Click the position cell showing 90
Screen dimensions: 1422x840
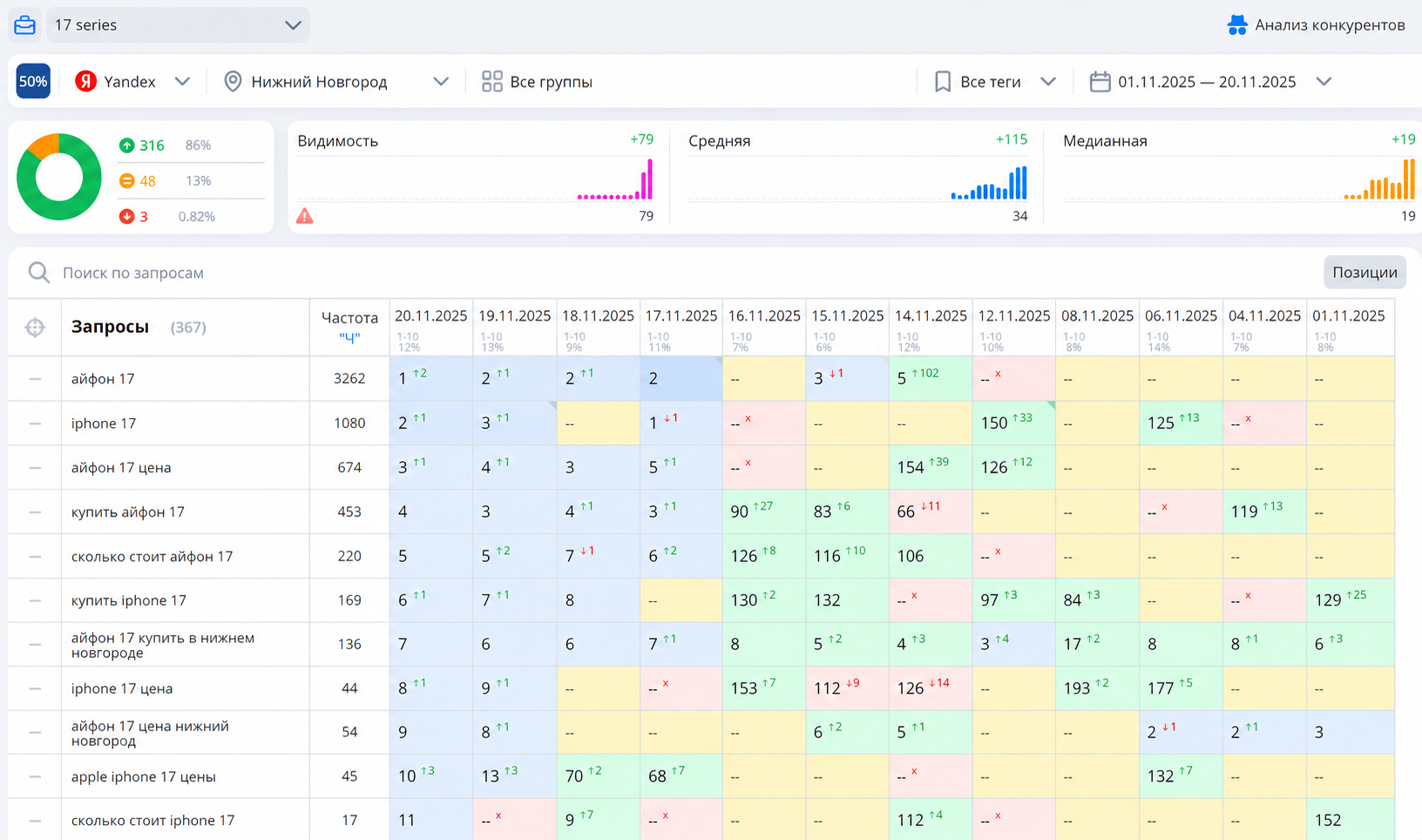[x=764, y=512]
